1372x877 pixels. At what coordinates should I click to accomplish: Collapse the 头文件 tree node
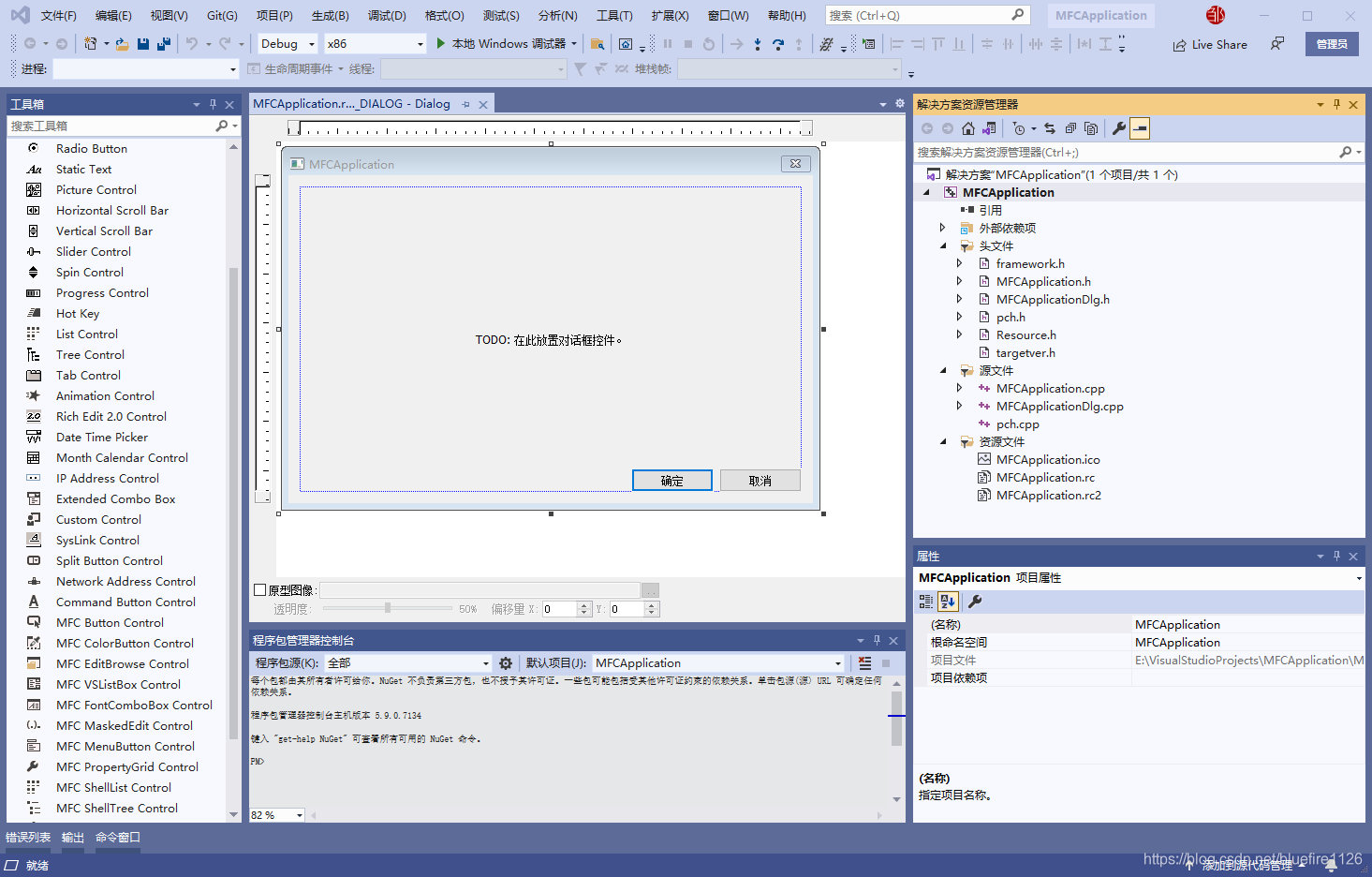click(x=943, y=245)
